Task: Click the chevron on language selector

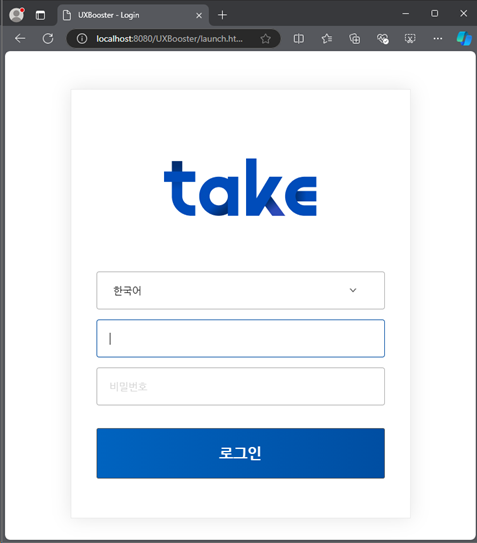Action: coord(353,290)
